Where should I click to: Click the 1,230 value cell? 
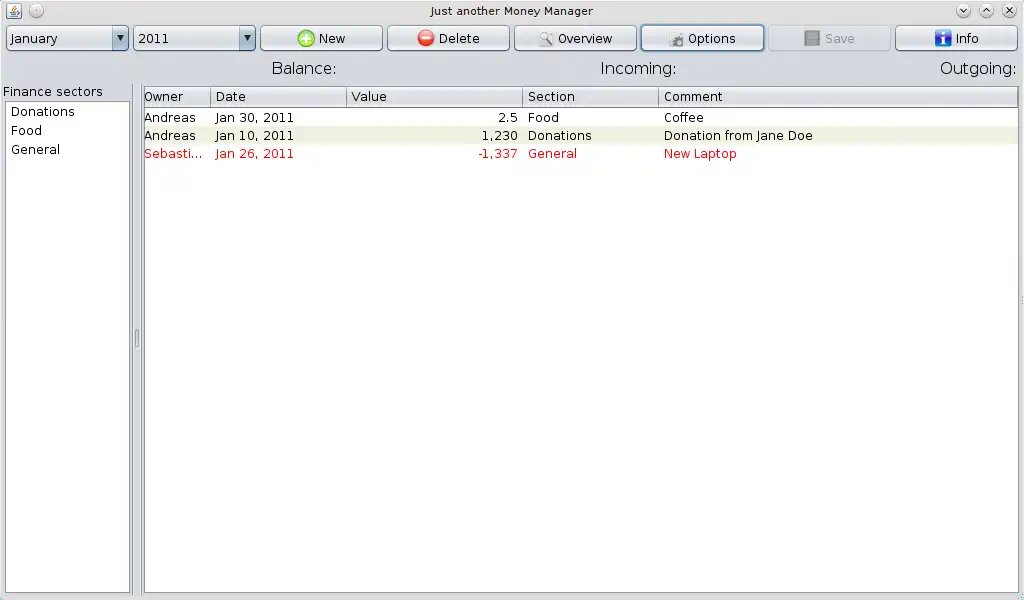tap(434, 136)
